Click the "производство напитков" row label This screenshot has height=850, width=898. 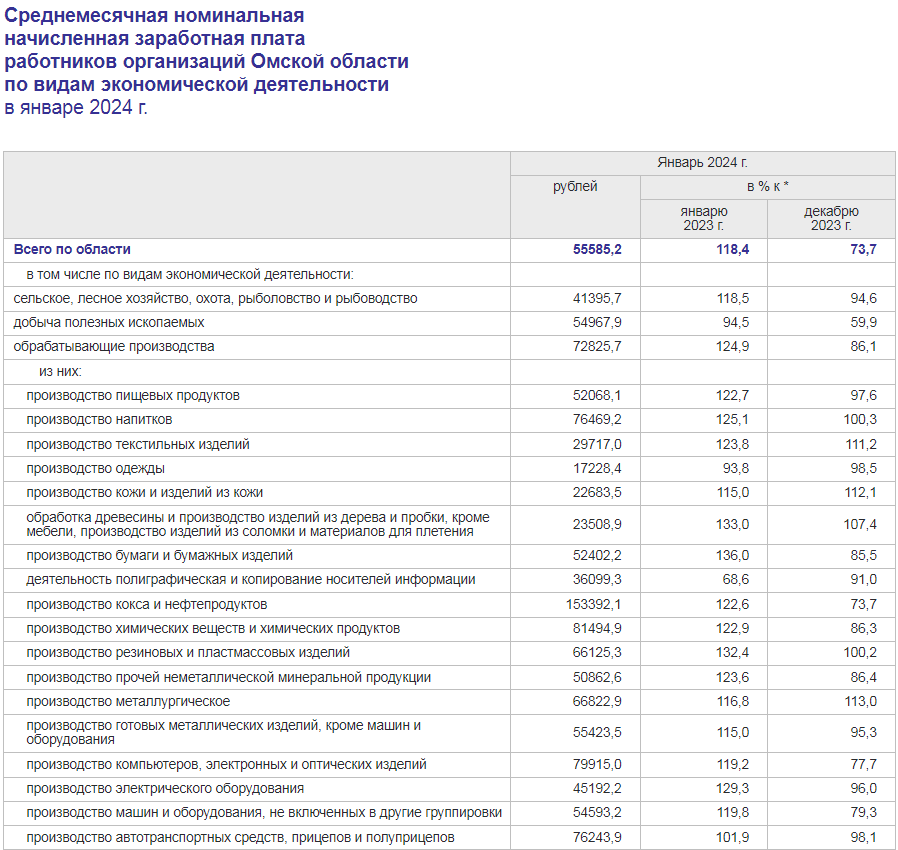(99, 419)
